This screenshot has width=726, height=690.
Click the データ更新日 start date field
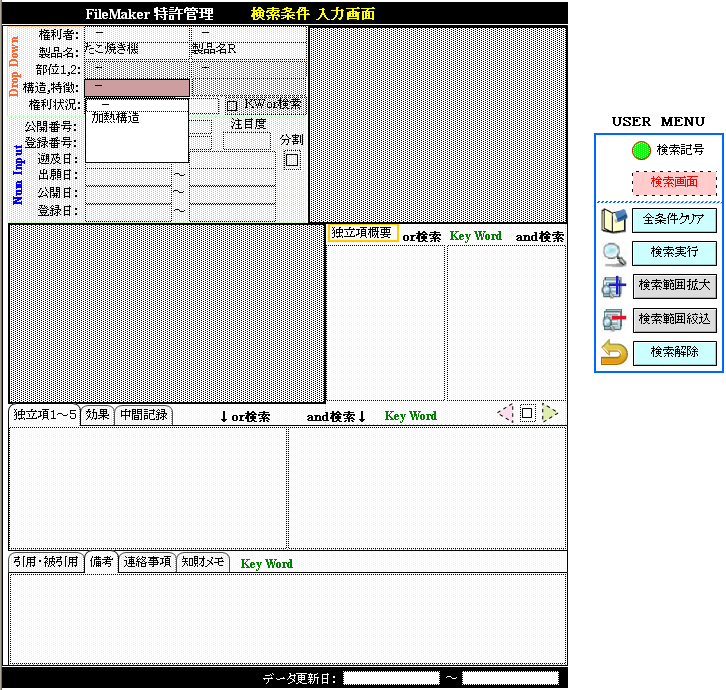[x=391, y=678]
